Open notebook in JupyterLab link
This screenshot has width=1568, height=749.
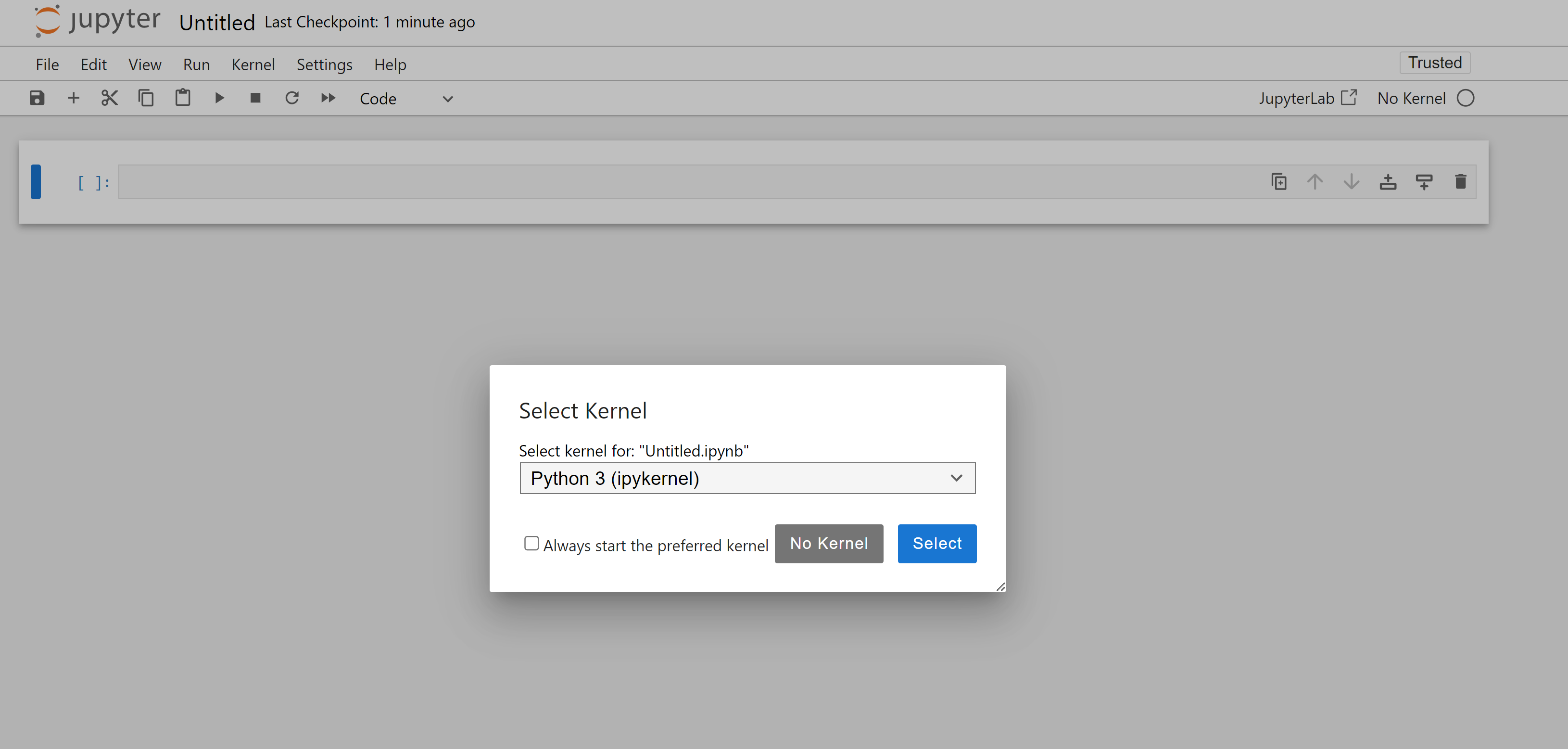tap(1307, 98)
